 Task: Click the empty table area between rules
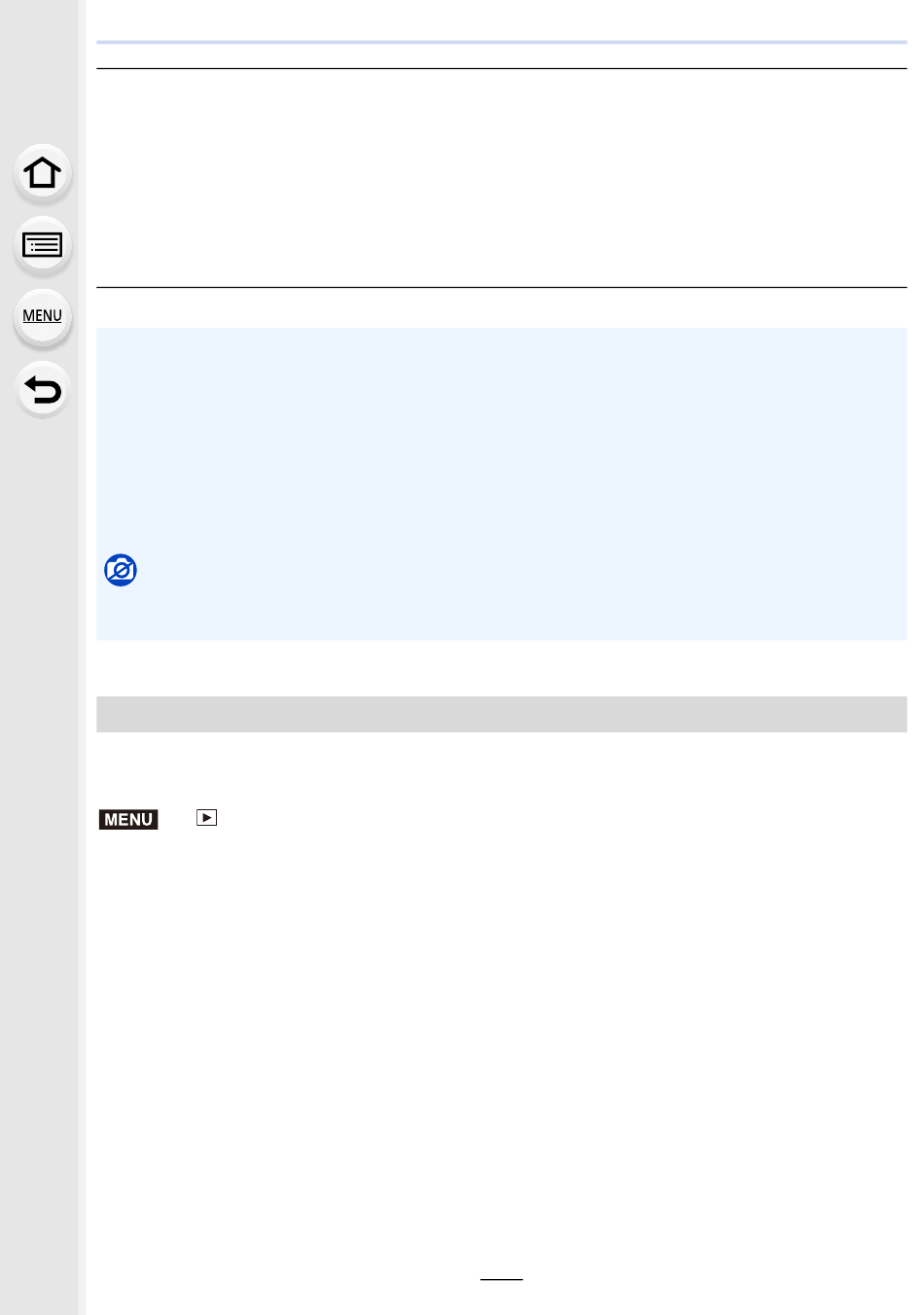click(502, 178)
